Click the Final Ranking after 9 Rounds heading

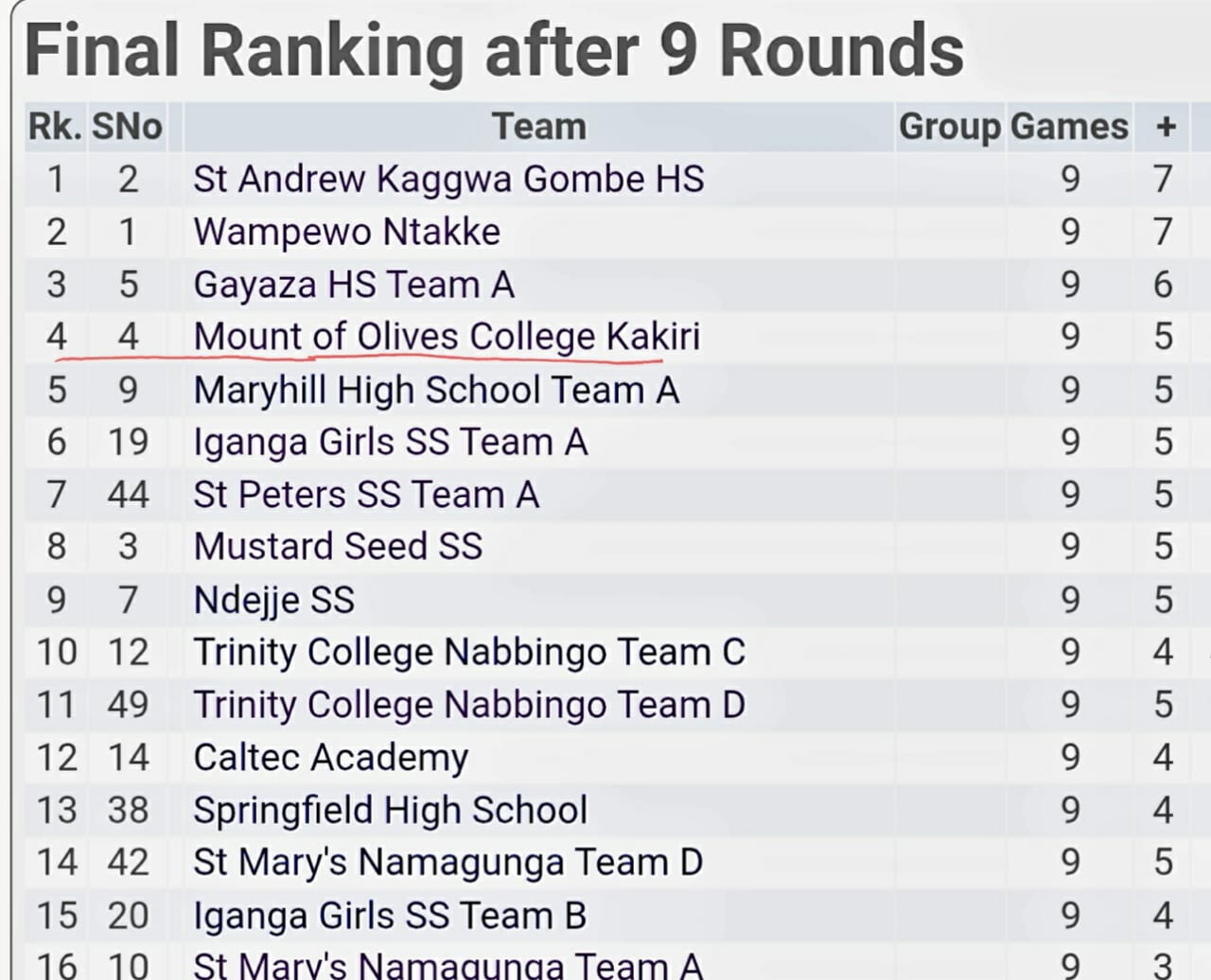494,51
